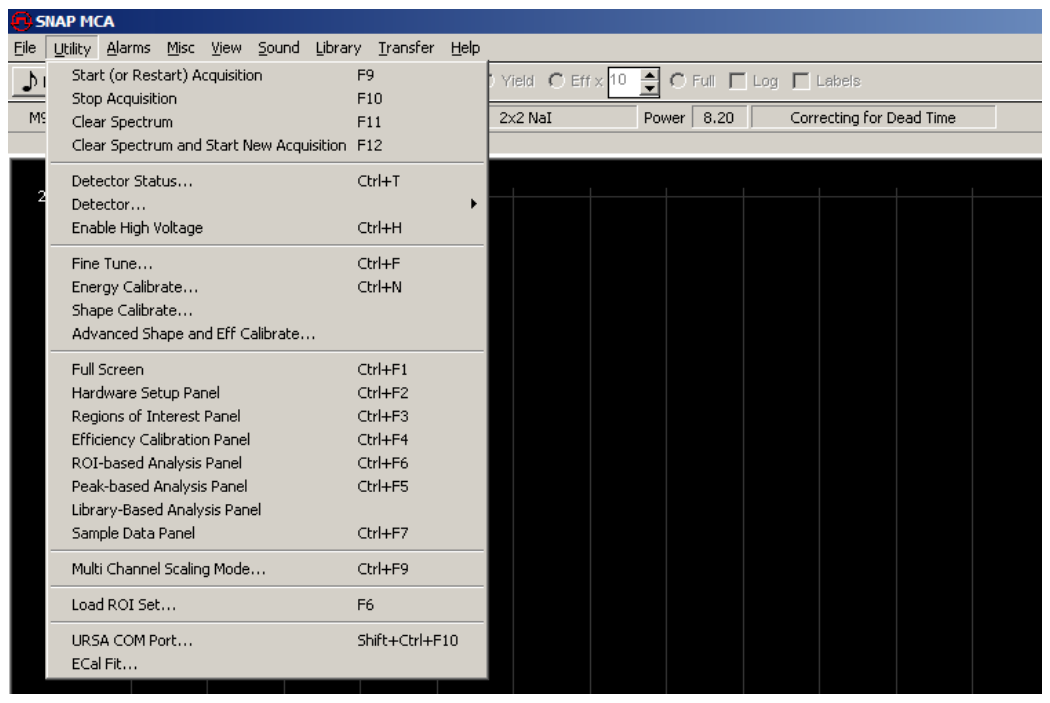Choose Clear Spectrum and Start New Acquisition
The height and width of the screenshot is (703, 1050).
pos(267,145)
